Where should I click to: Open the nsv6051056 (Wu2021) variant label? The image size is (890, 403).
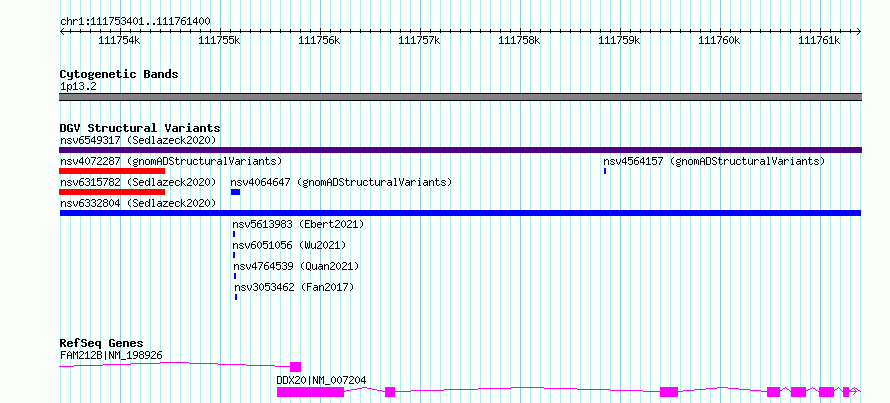point(289,245)
